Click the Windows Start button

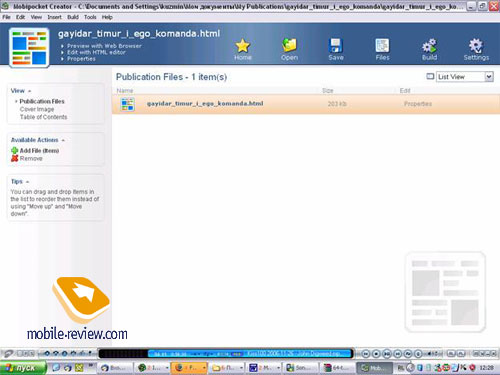[23, 368]
